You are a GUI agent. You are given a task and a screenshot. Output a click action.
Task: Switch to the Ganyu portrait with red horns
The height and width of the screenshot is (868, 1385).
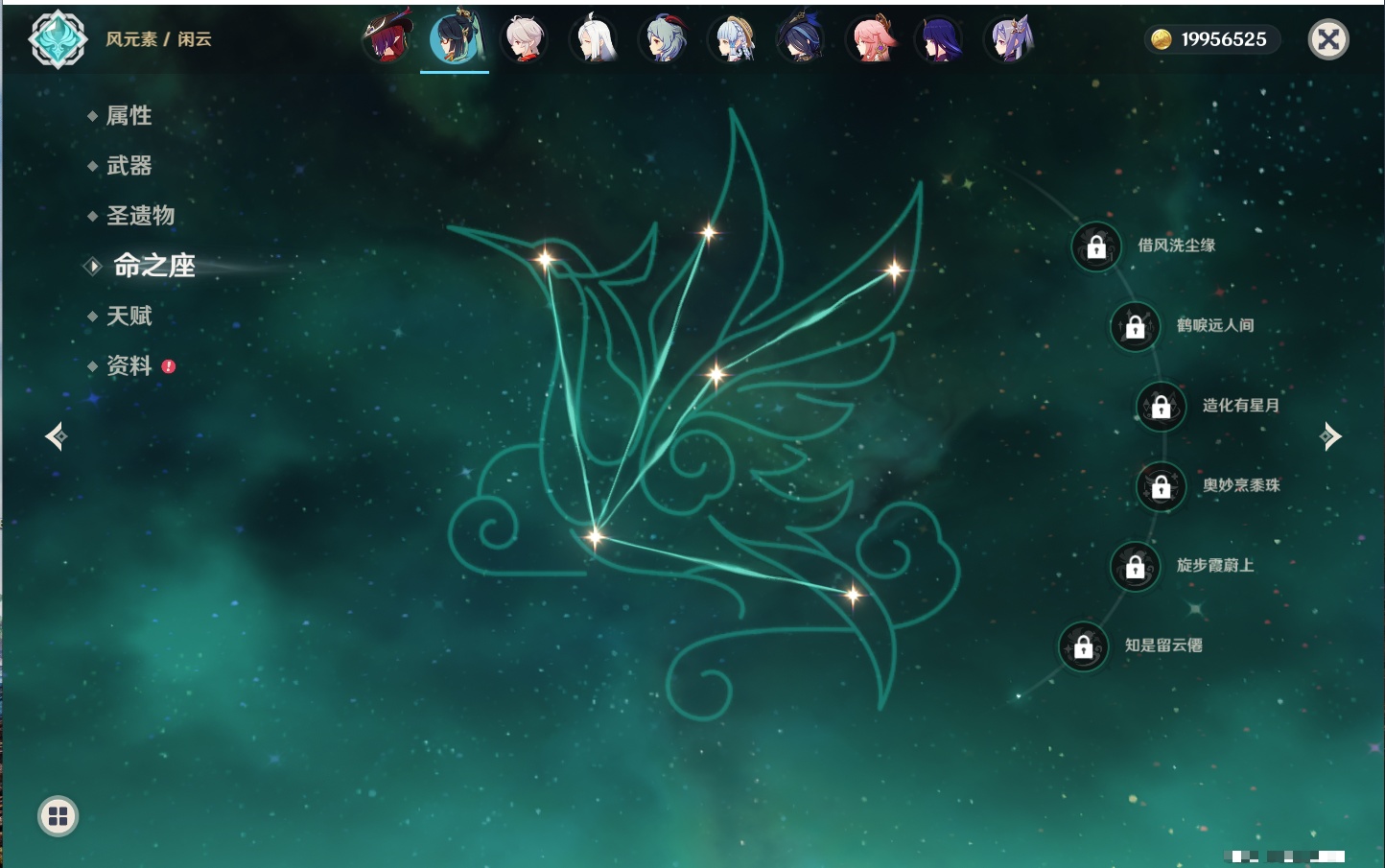(663, 39)
